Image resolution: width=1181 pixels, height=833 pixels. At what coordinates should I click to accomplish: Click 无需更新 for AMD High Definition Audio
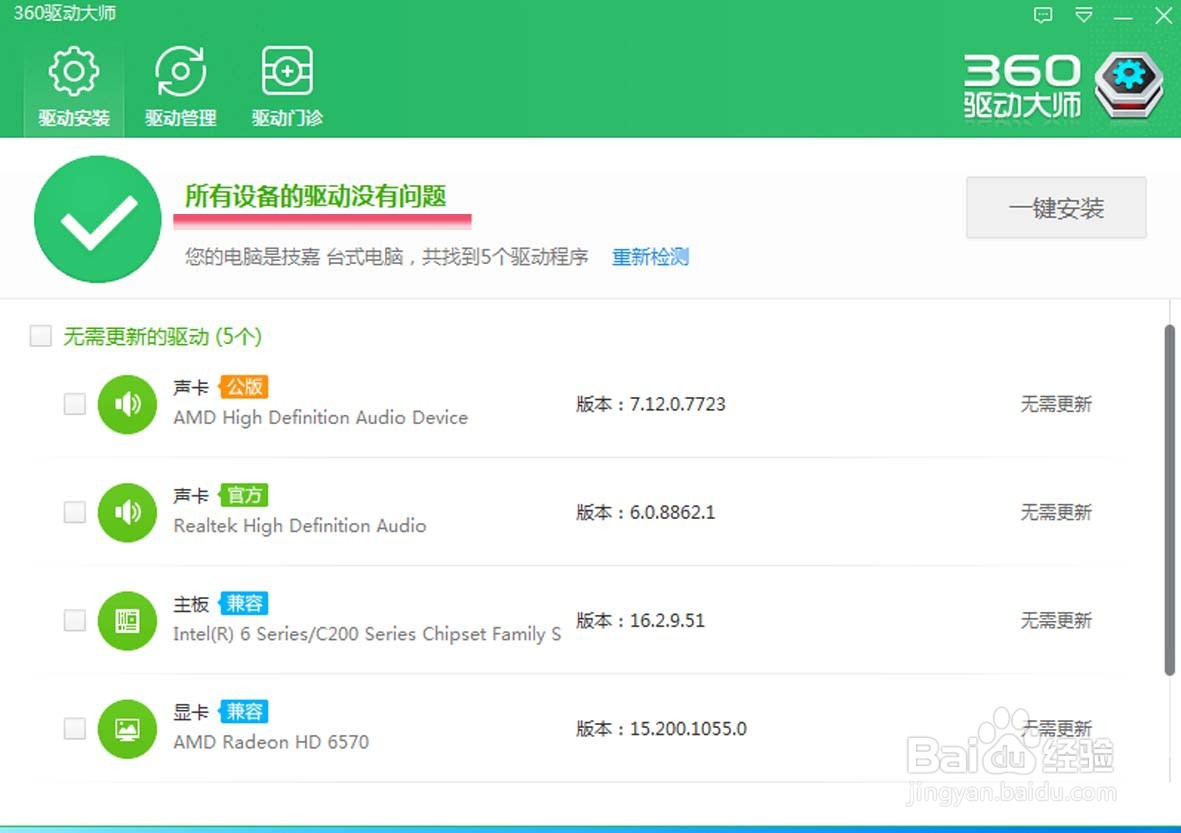coord(1056,404)
